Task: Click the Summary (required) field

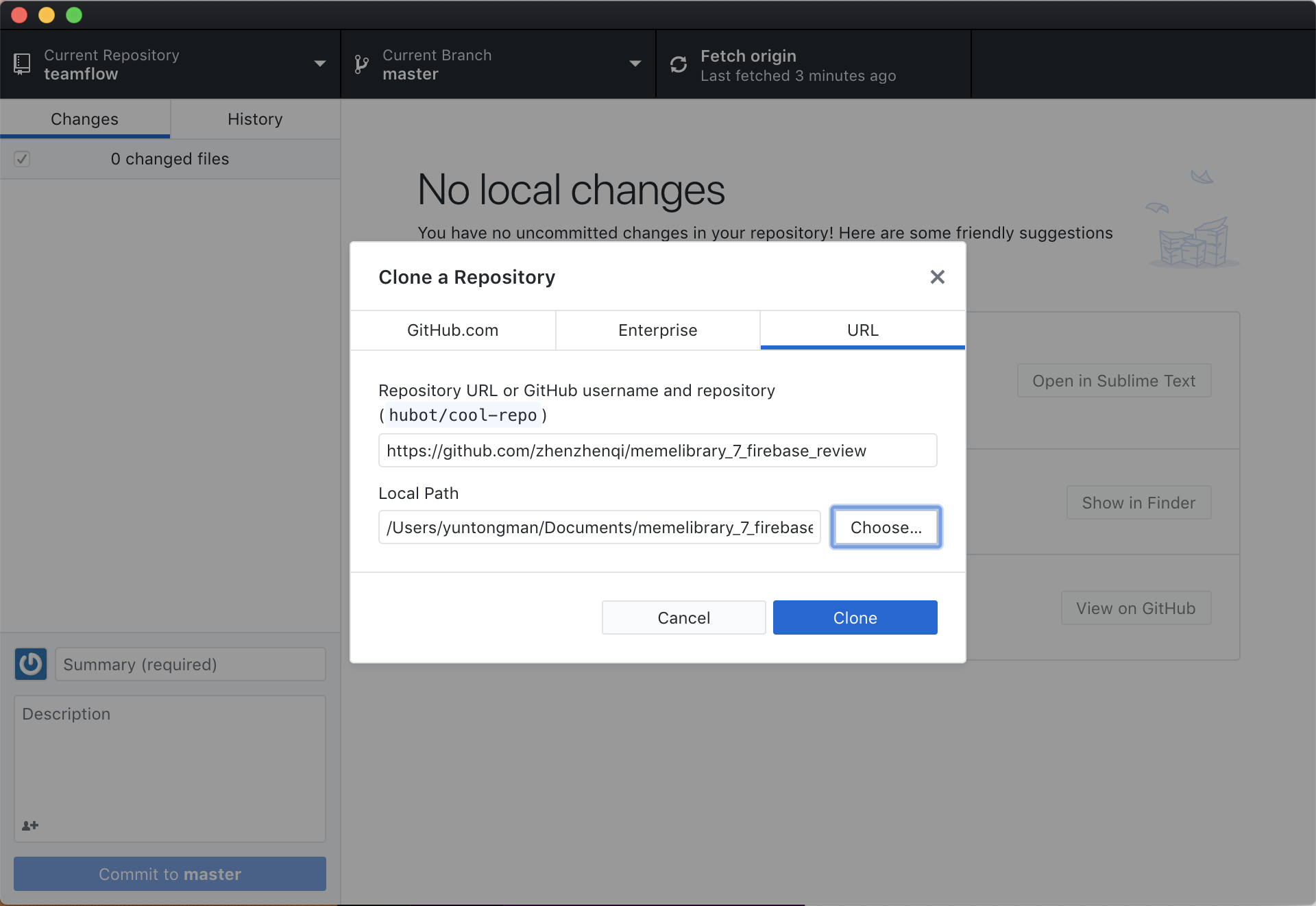Action: [190, 664]
